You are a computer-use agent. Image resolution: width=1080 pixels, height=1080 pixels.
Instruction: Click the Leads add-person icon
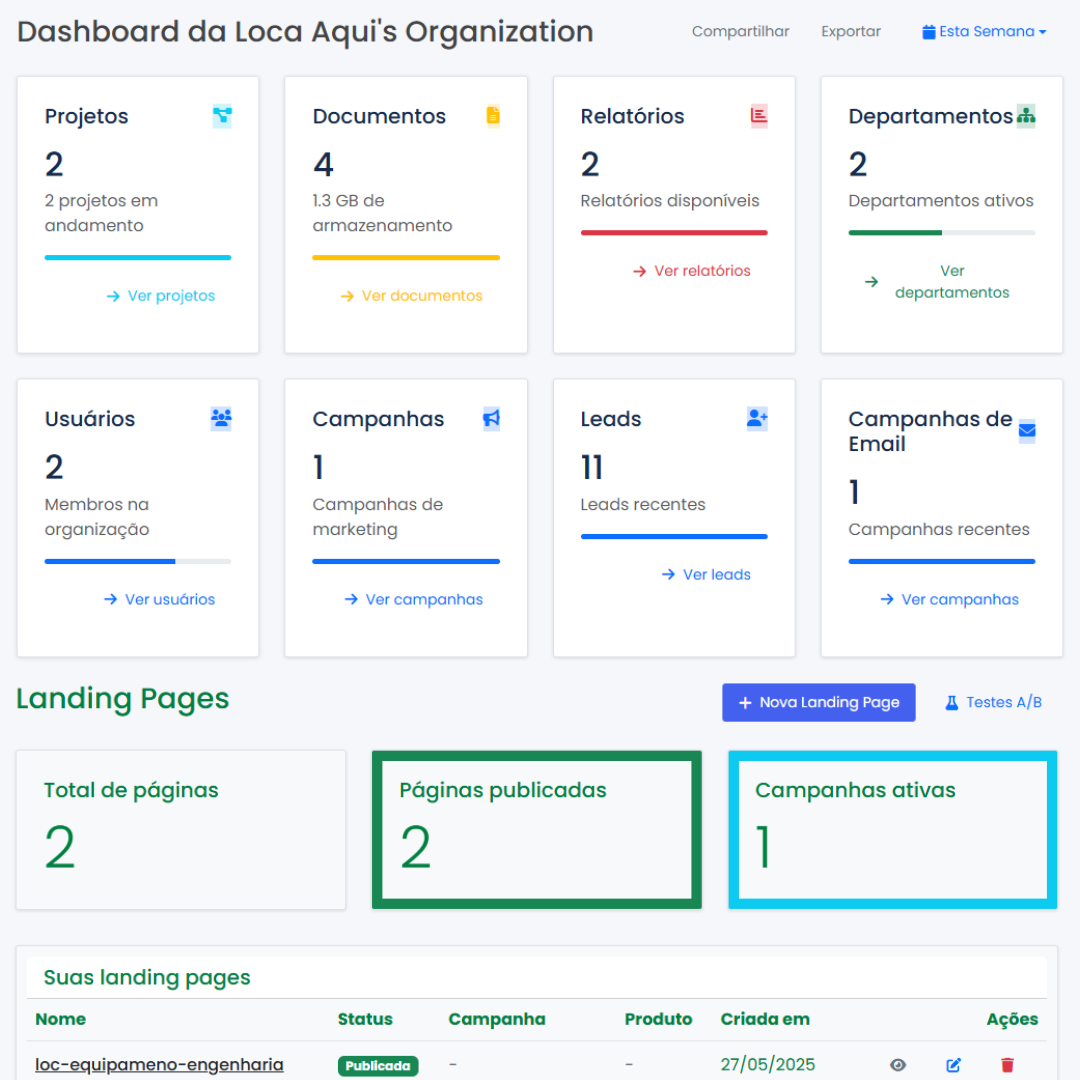point(757,418)
